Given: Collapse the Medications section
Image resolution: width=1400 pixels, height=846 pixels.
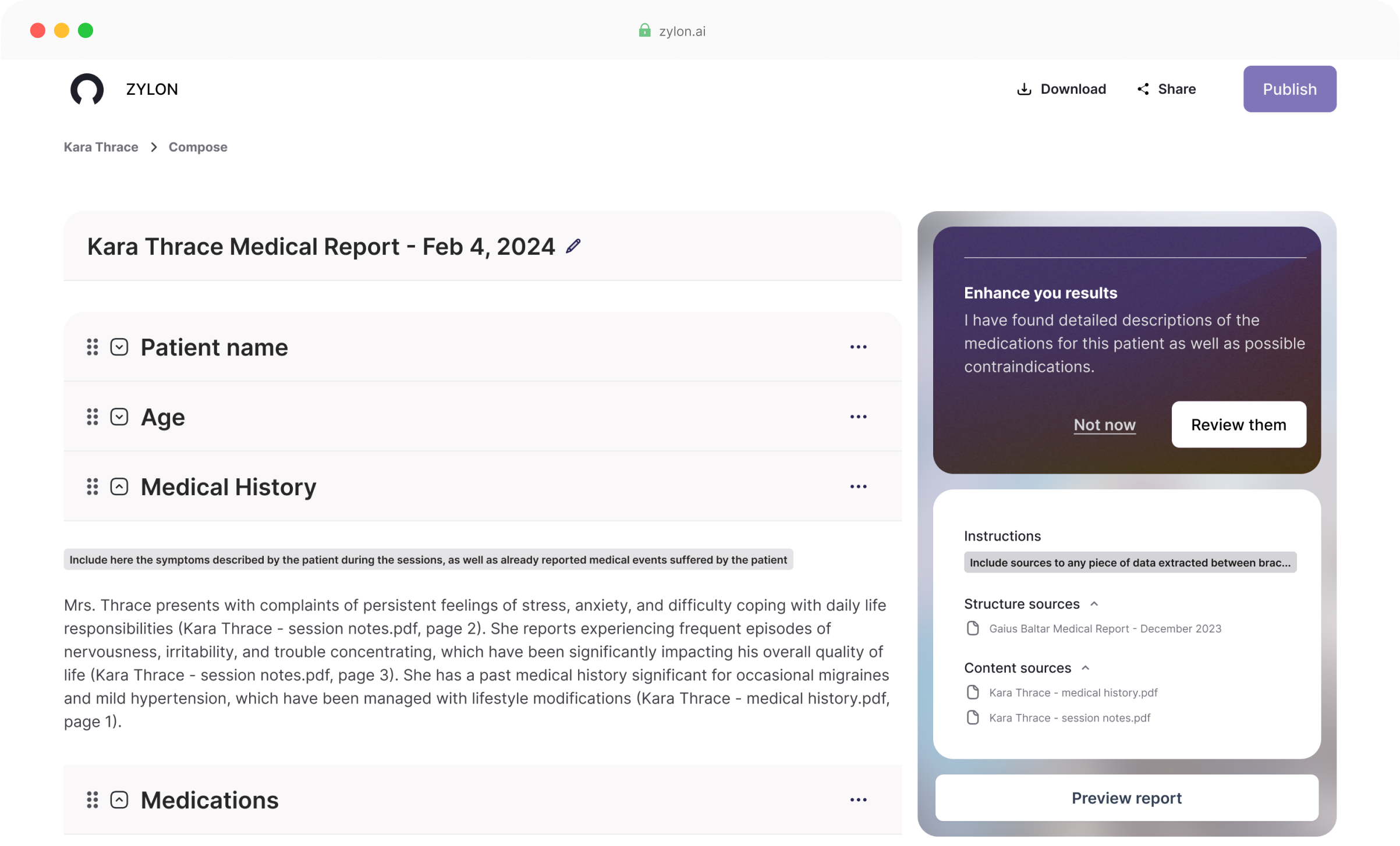Looking at the screenshot, I should (119, 800).
